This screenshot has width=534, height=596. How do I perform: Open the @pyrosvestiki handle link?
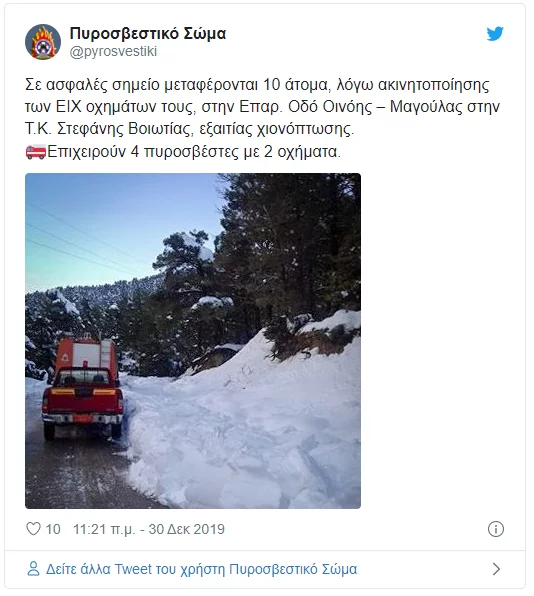tap(113, 51)
